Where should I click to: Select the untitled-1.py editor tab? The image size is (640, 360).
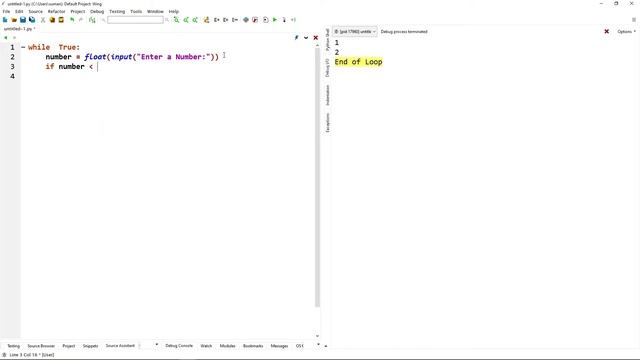(19, 29)
